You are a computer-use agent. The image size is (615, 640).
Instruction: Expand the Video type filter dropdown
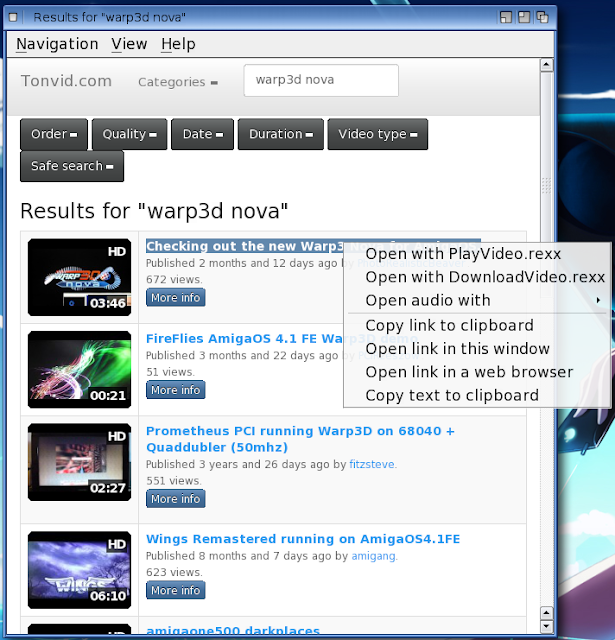tap(377, 134)
